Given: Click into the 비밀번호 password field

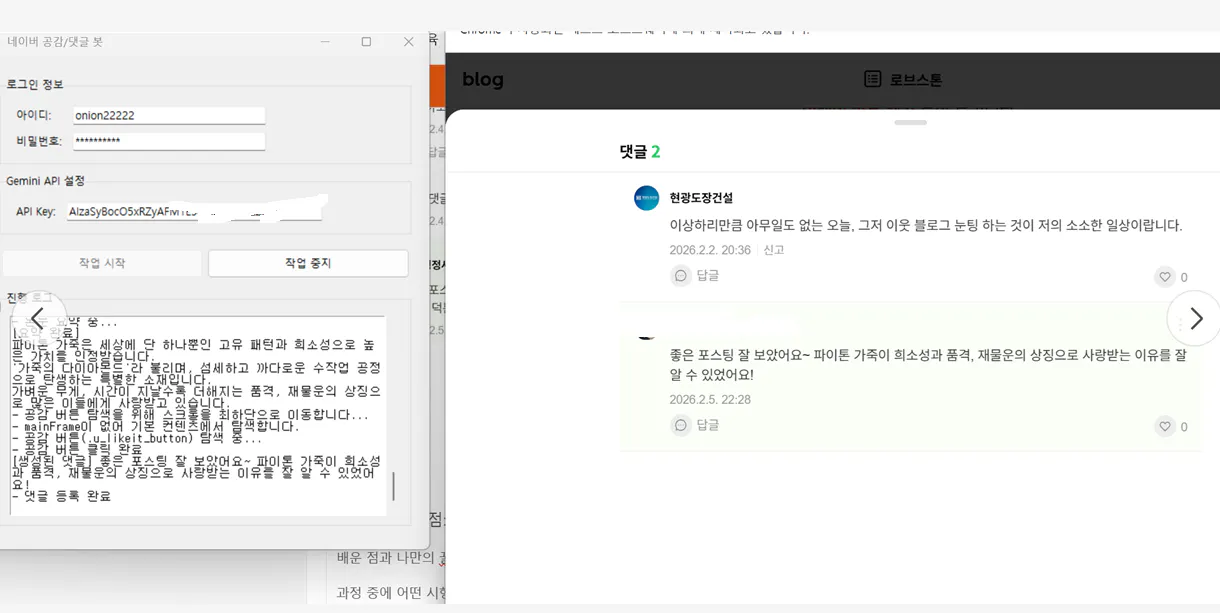Looking at the screenshot, I should tap(169, 141).
